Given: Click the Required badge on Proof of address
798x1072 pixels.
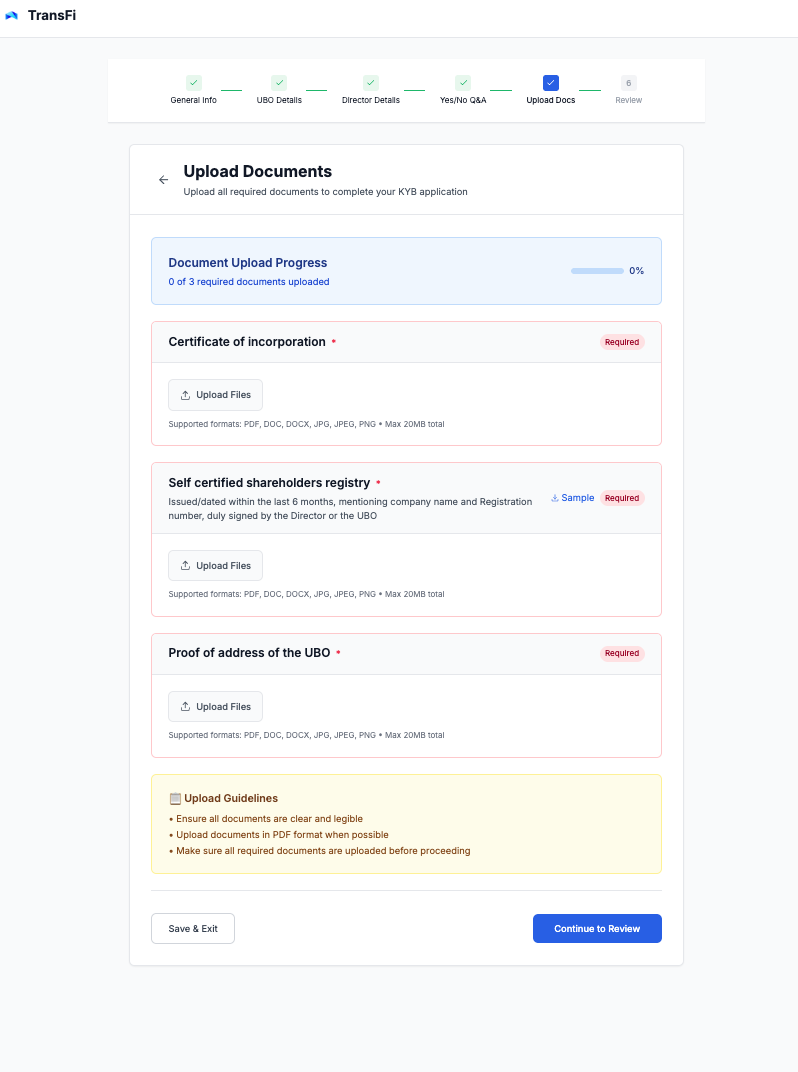Looking at the screenshot, I should tap(622, 653).
